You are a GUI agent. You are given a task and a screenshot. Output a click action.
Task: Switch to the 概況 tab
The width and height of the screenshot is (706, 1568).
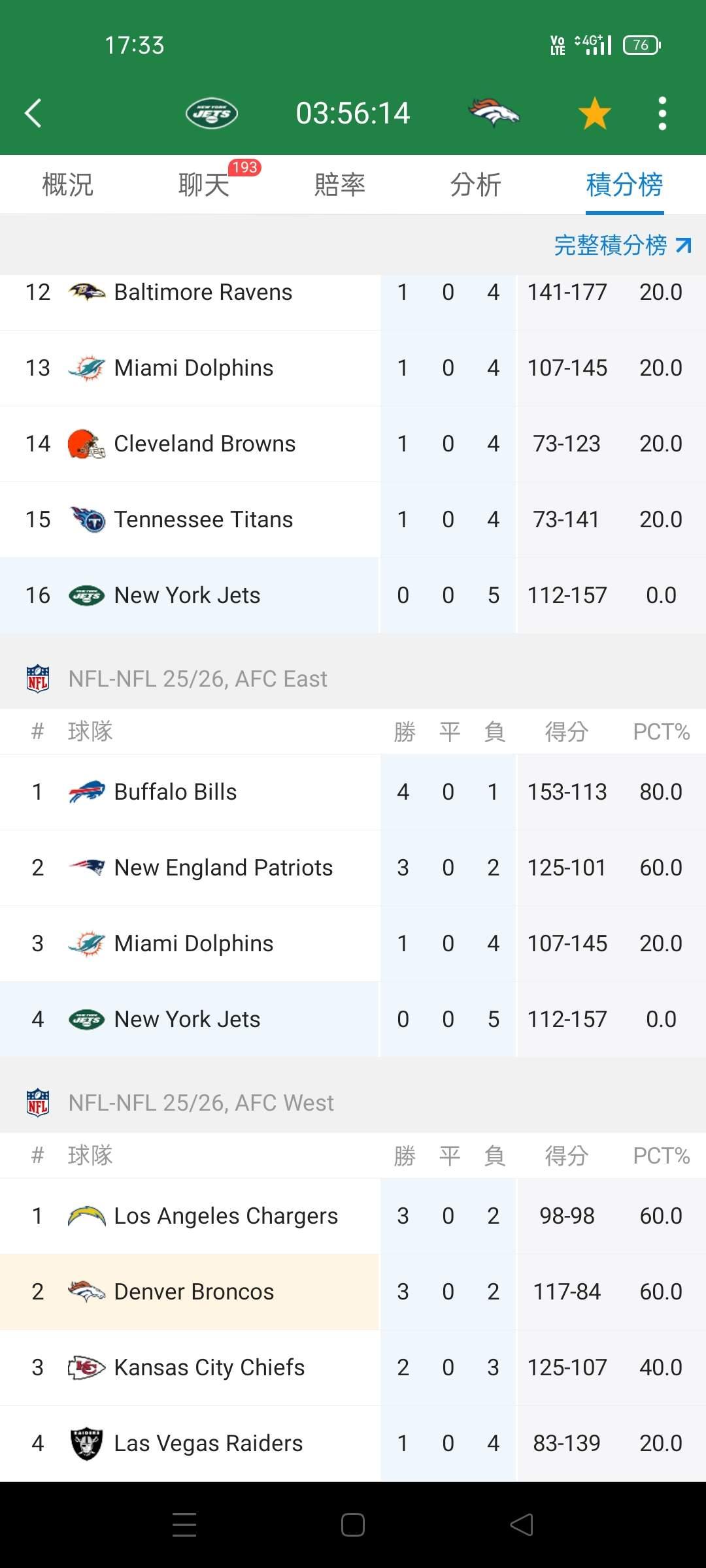(67, 184)
